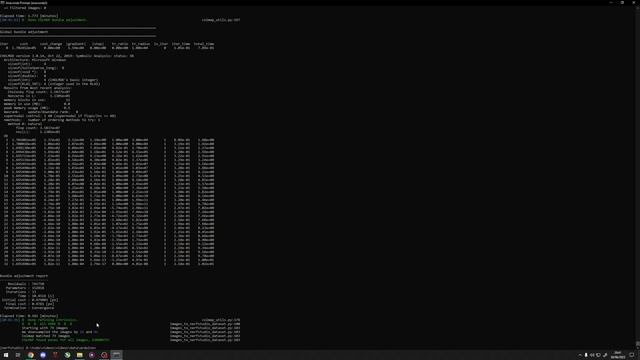Viewport: 640px width, 360px height.
Task: Open Task View from the taskbar
Action: tap(18, 355)
